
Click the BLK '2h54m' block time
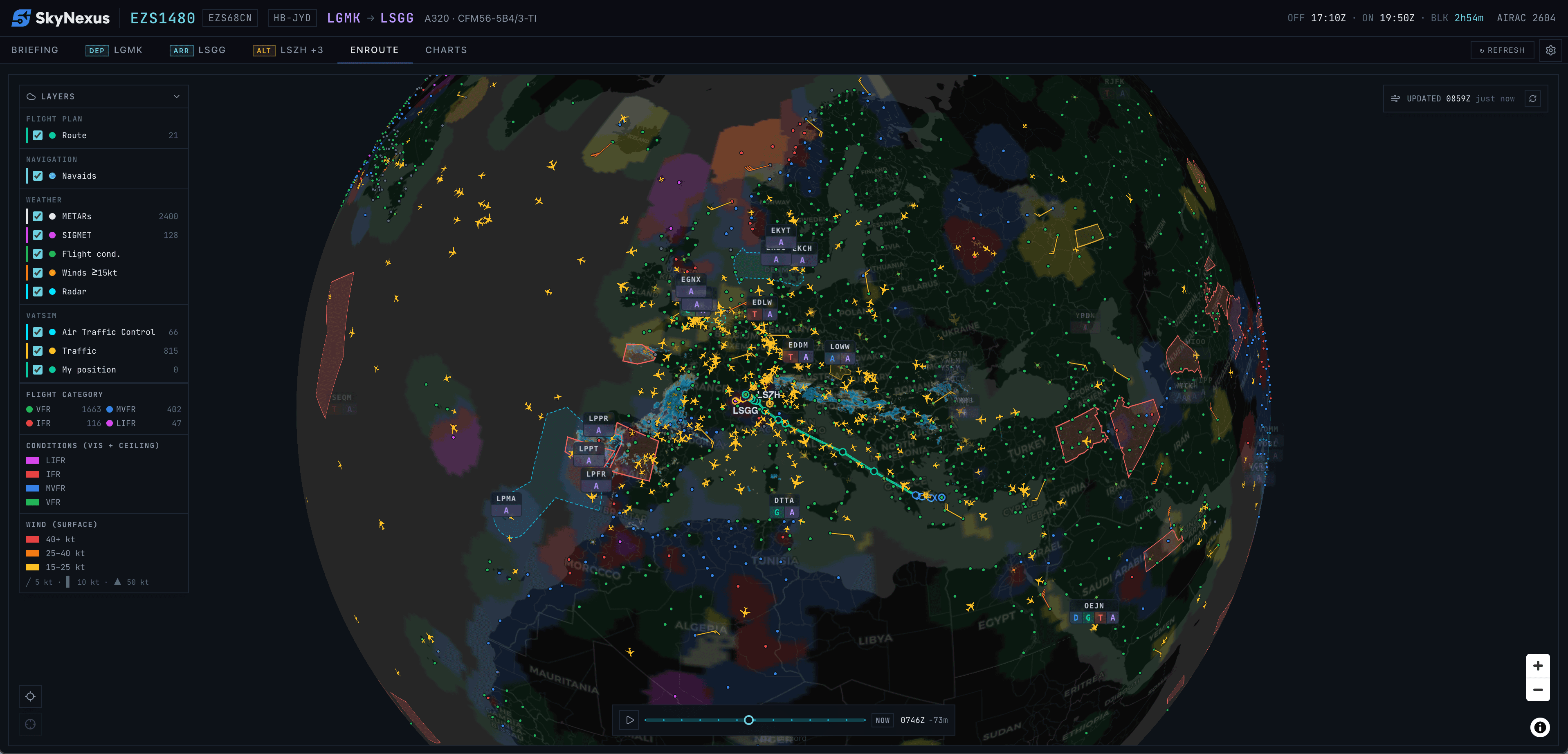click(x=1469, y=18)
